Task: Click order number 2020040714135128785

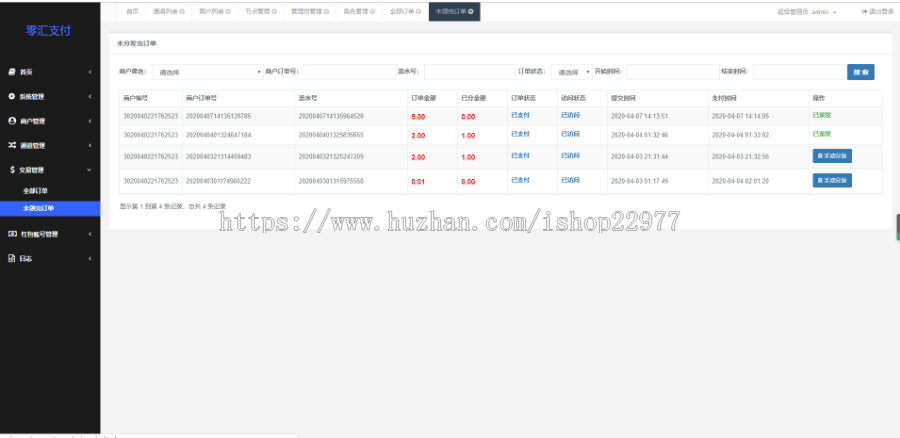Action: 218,116
